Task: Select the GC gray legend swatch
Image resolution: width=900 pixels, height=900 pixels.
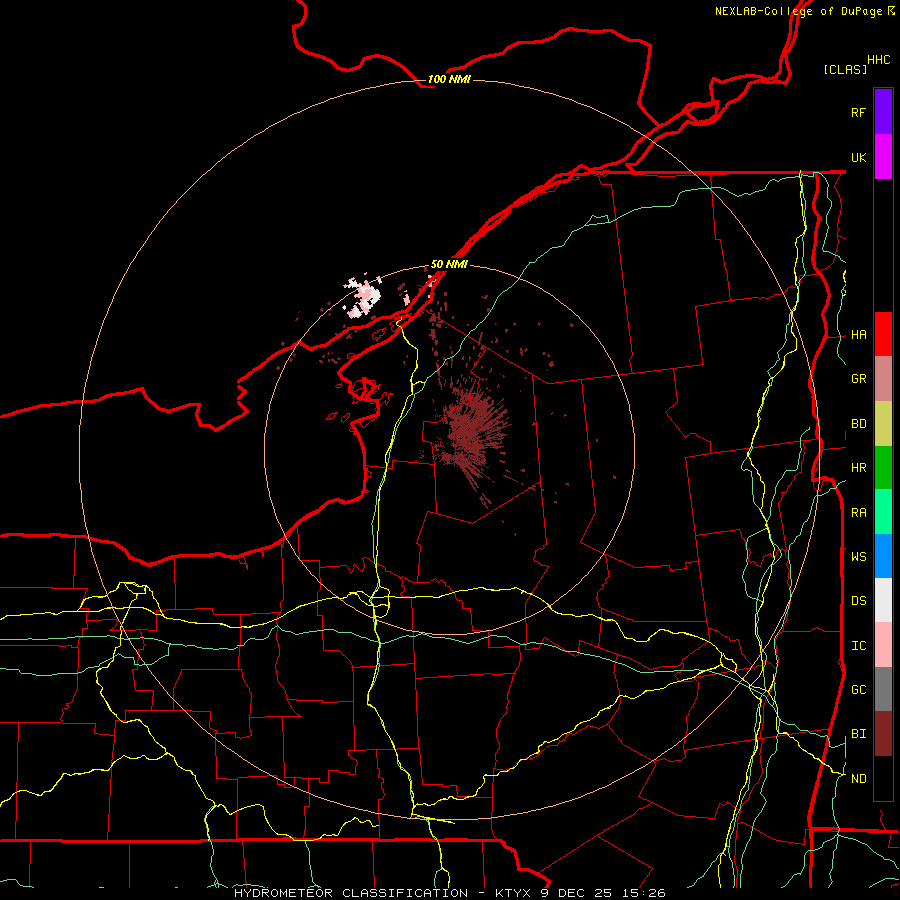Action: tap(883, 689)
